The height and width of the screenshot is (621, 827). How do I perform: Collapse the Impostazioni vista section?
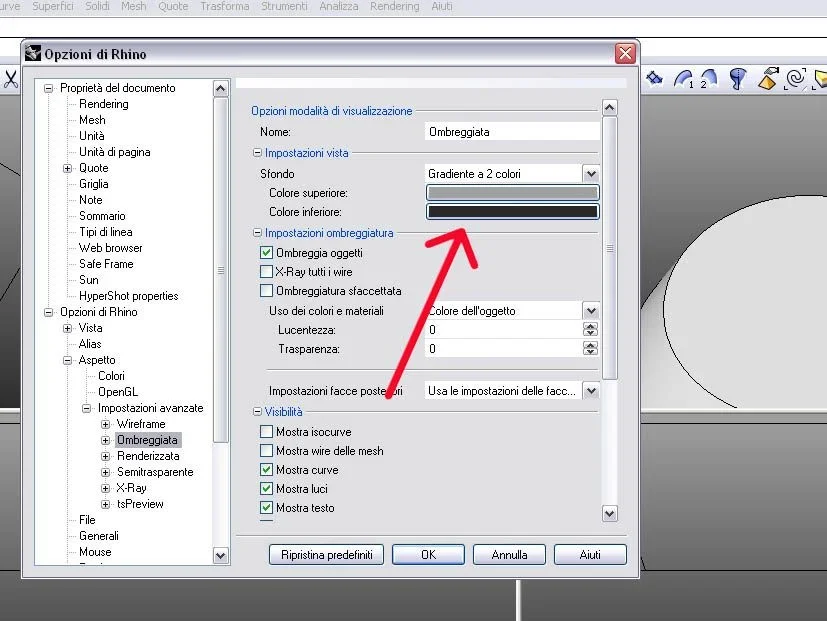coord(257,153)
